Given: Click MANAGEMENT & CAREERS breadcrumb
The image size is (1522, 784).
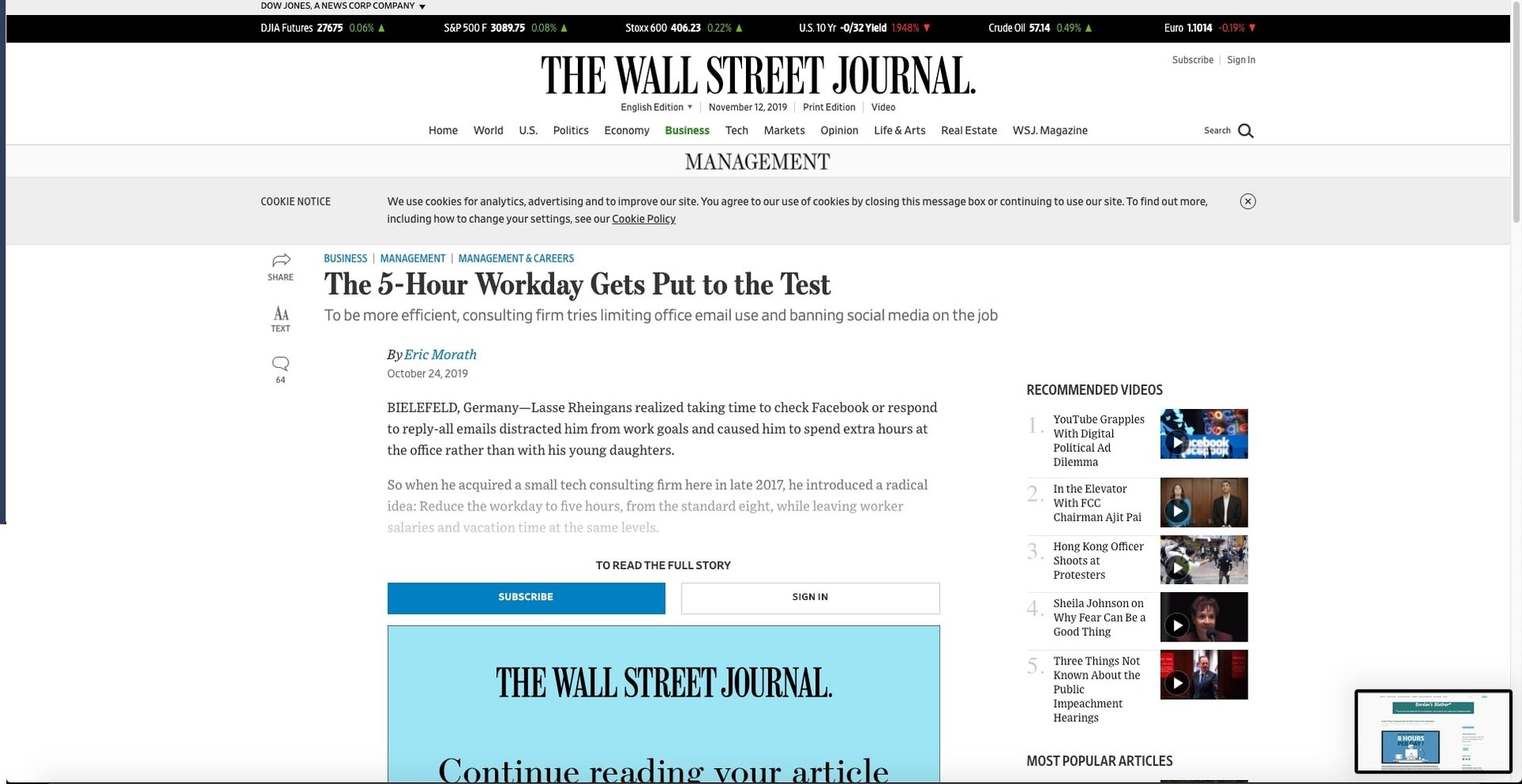Looking at the screenshot, I should point(516,258).
